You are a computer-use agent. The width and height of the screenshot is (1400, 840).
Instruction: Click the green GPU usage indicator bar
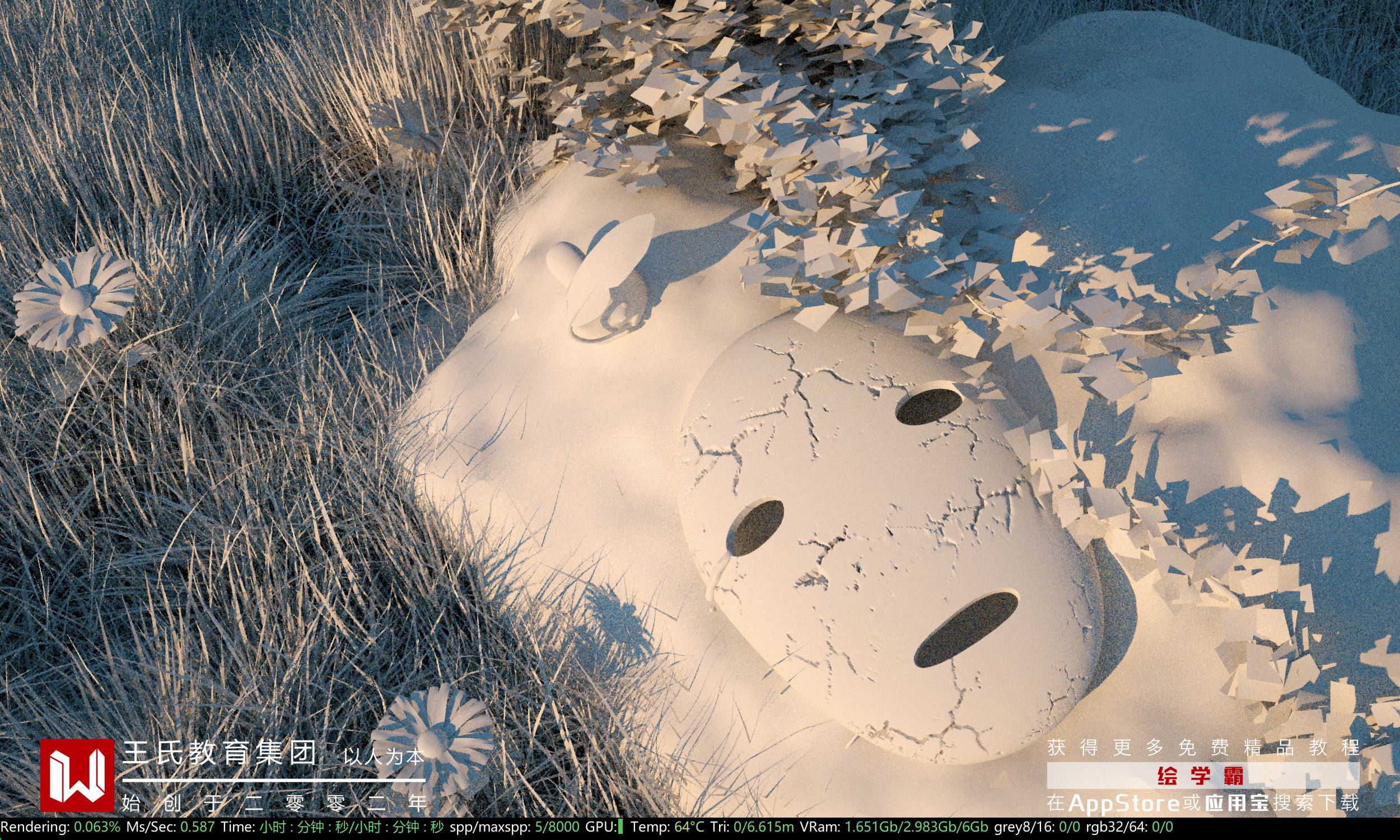pyautogui.click(x=621, y=827)
